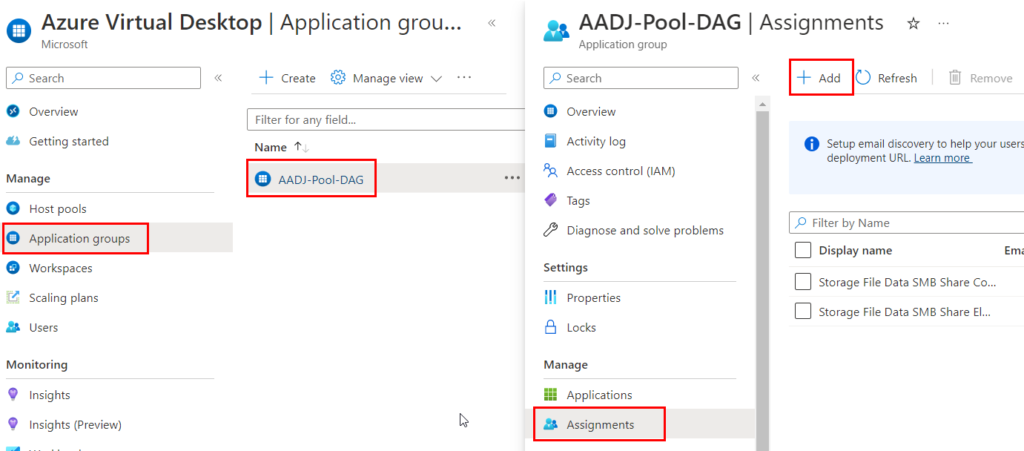Open the Learn more link
The width and height of the screenshot is (1024, 451).
pos(942,158)
